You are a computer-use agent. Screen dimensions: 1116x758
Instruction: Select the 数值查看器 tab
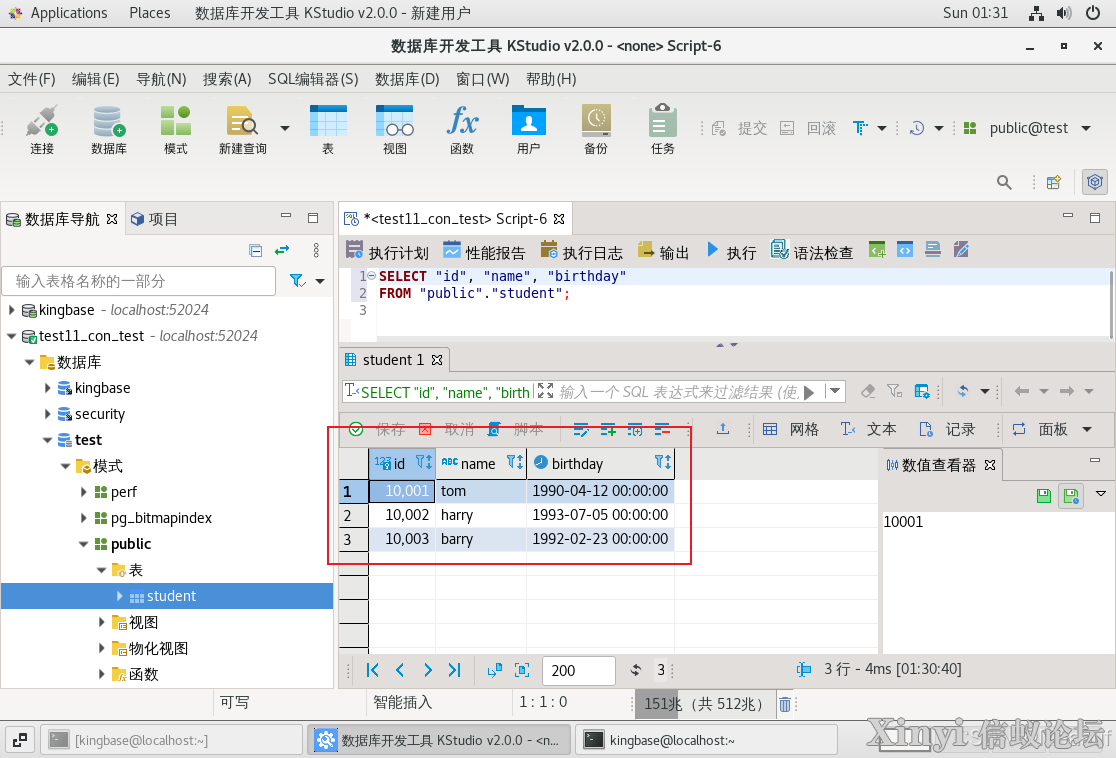[x=939, y=465]
